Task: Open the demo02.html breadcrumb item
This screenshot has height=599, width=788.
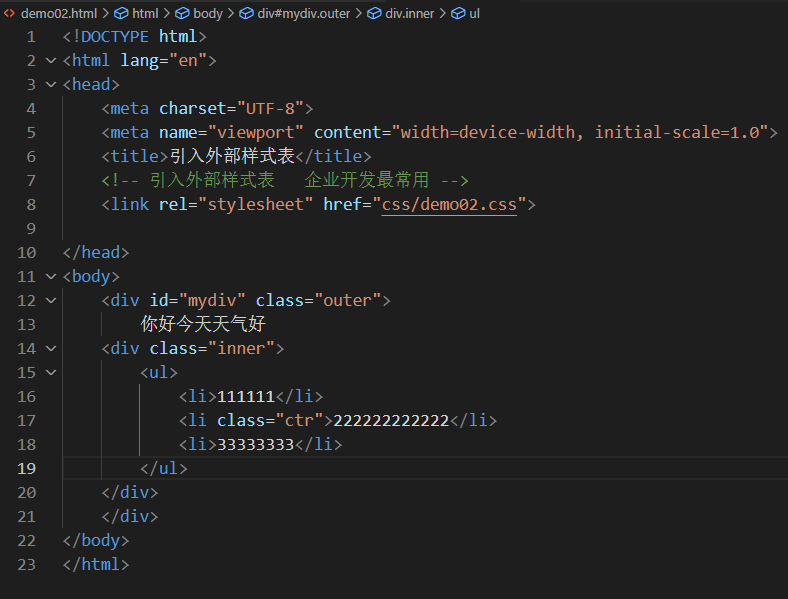Action: 59,14
